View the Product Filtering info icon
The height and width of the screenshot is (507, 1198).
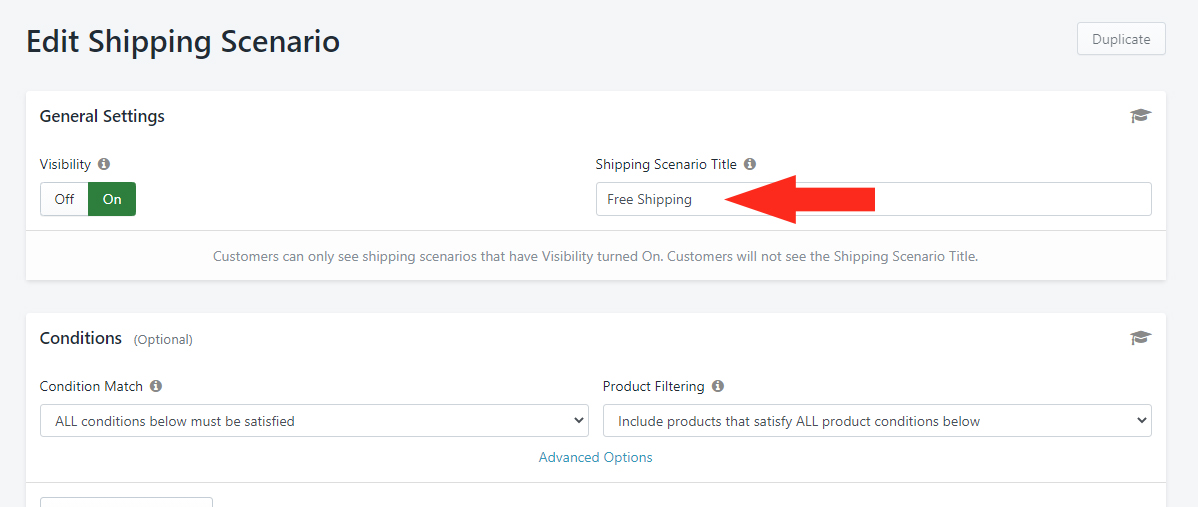click(x=717, y=386)
